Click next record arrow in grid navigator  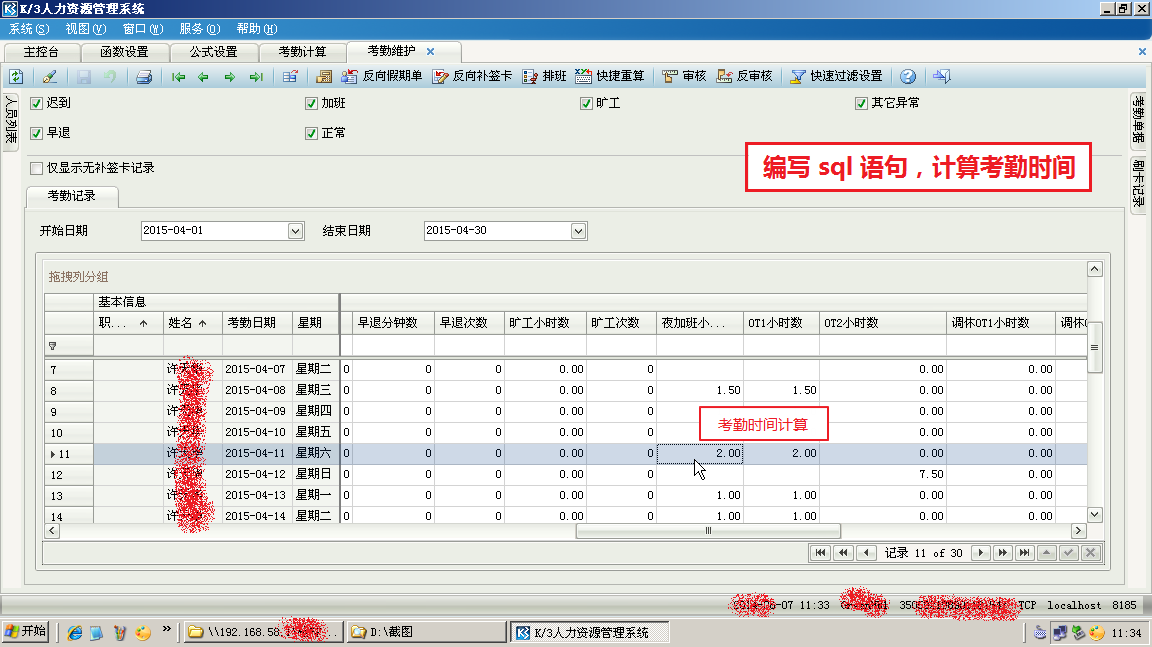[982, 553]
